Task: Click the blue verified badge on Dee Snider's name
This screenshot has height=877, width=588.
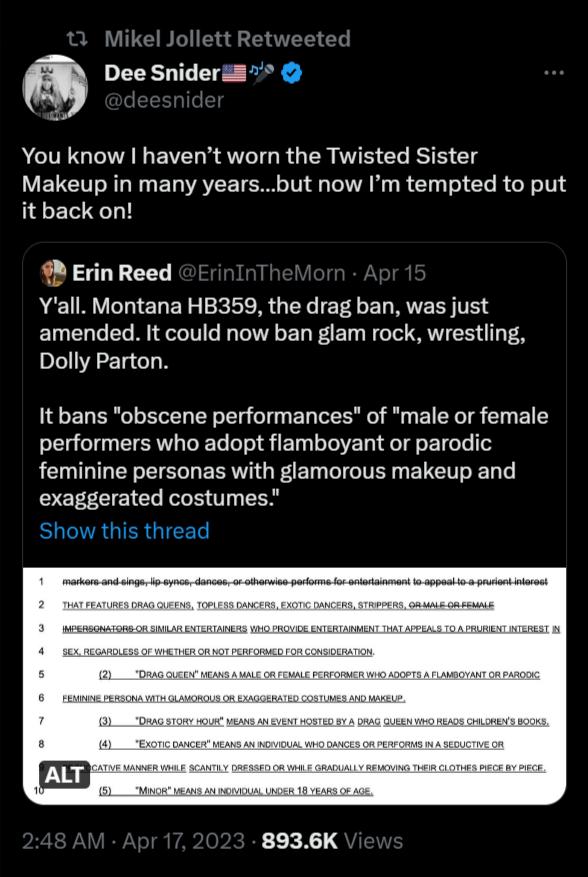Action: (x=292, y=72)
